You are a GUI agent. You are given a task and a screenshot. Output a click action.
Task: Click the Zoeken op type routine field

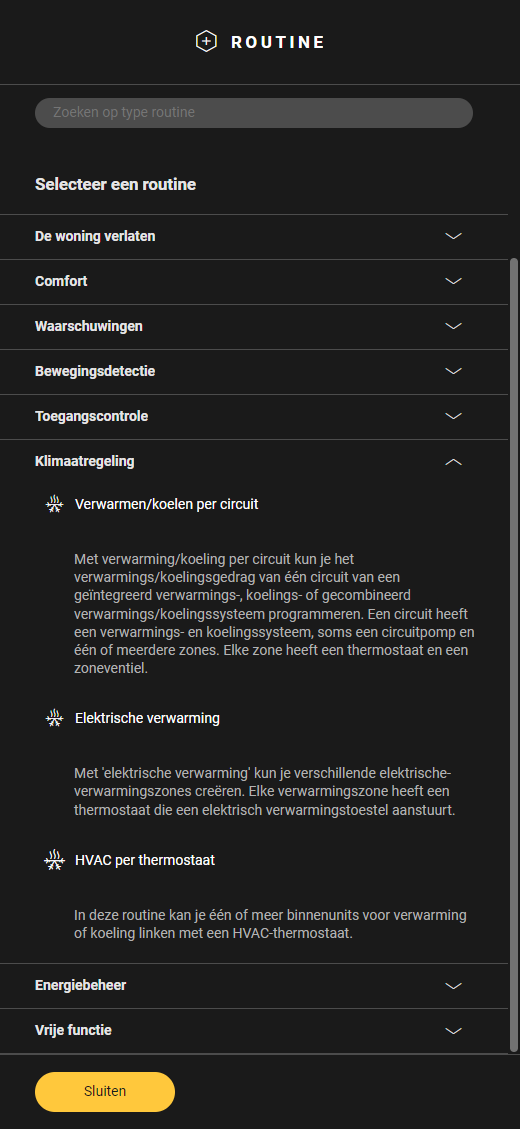(x=254, y=113)
